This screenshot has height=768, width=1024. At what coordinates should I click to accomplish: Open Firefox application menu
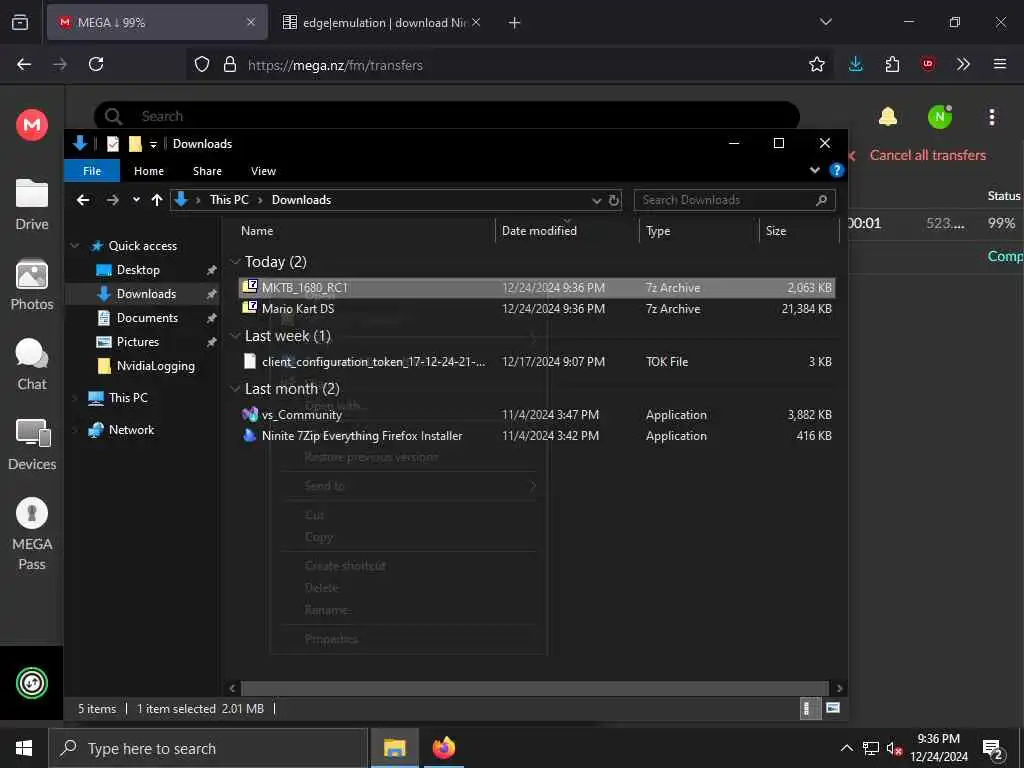coord(1000,64)
